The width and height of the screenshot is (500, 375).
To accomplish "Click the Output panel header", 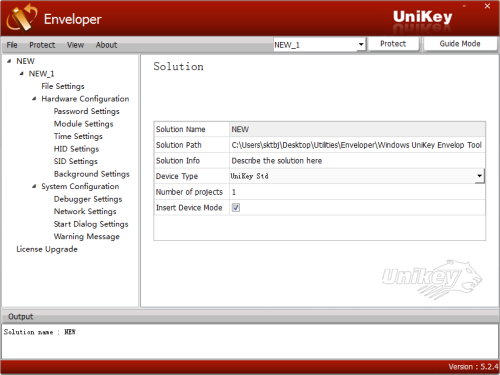I will 250,316.
